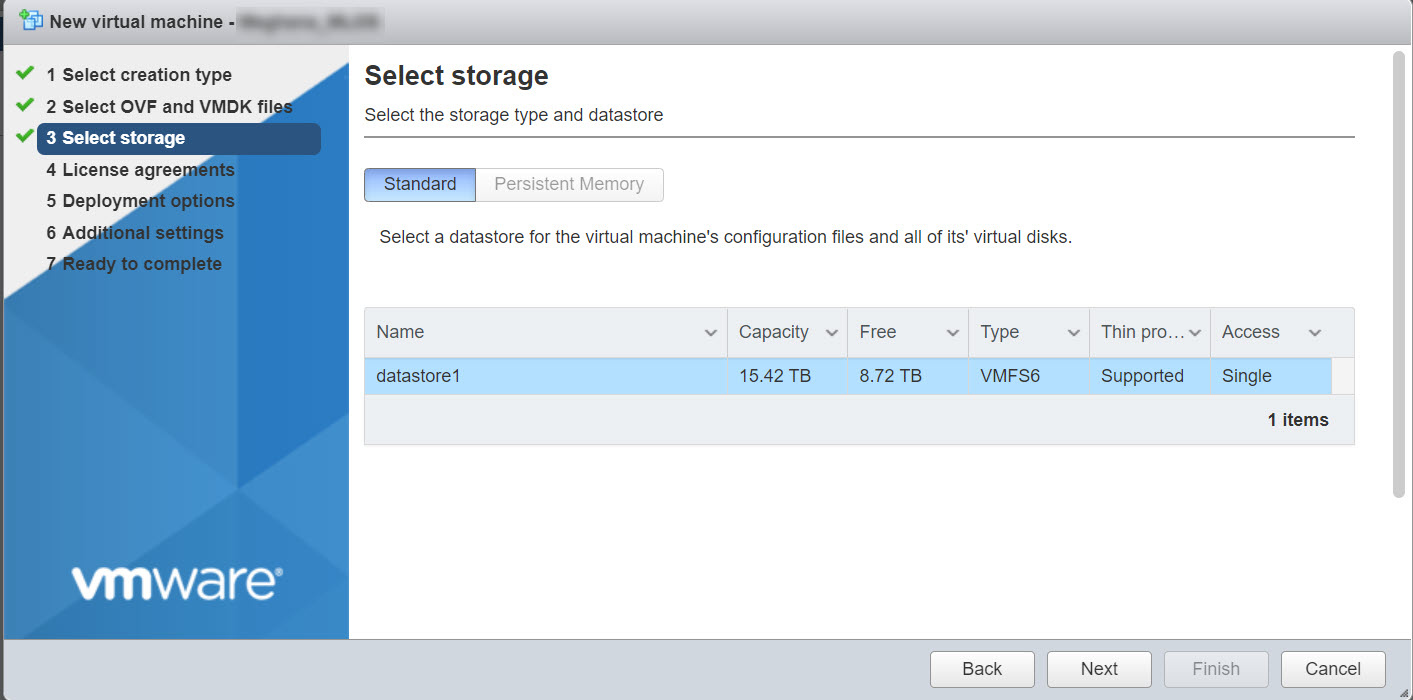
Task: Select the Standard storage type tab
Action: [420, 184]
